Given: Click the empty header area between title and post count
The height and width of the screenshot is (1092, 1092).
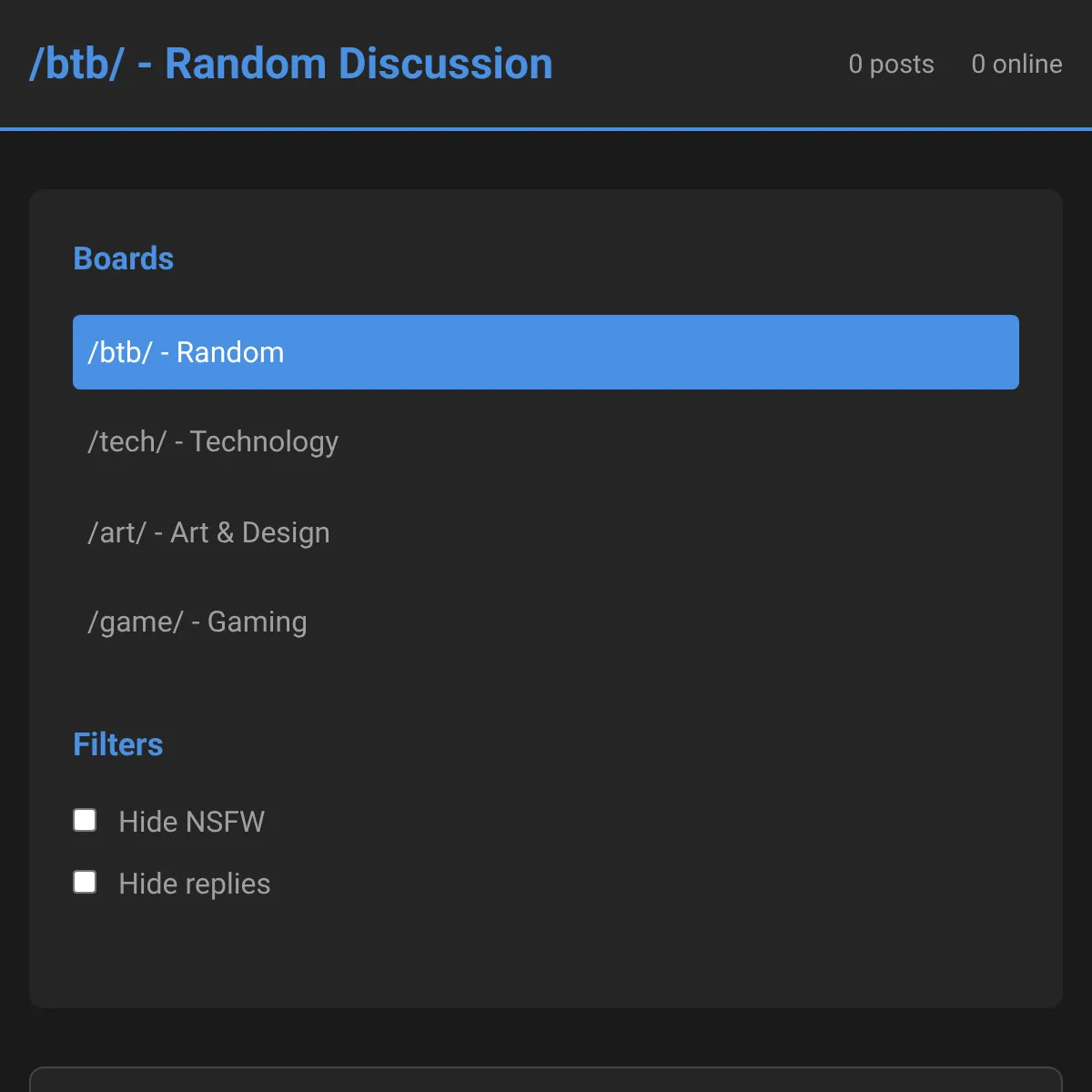Looking at the screenshot, I should tap(701, 64).
